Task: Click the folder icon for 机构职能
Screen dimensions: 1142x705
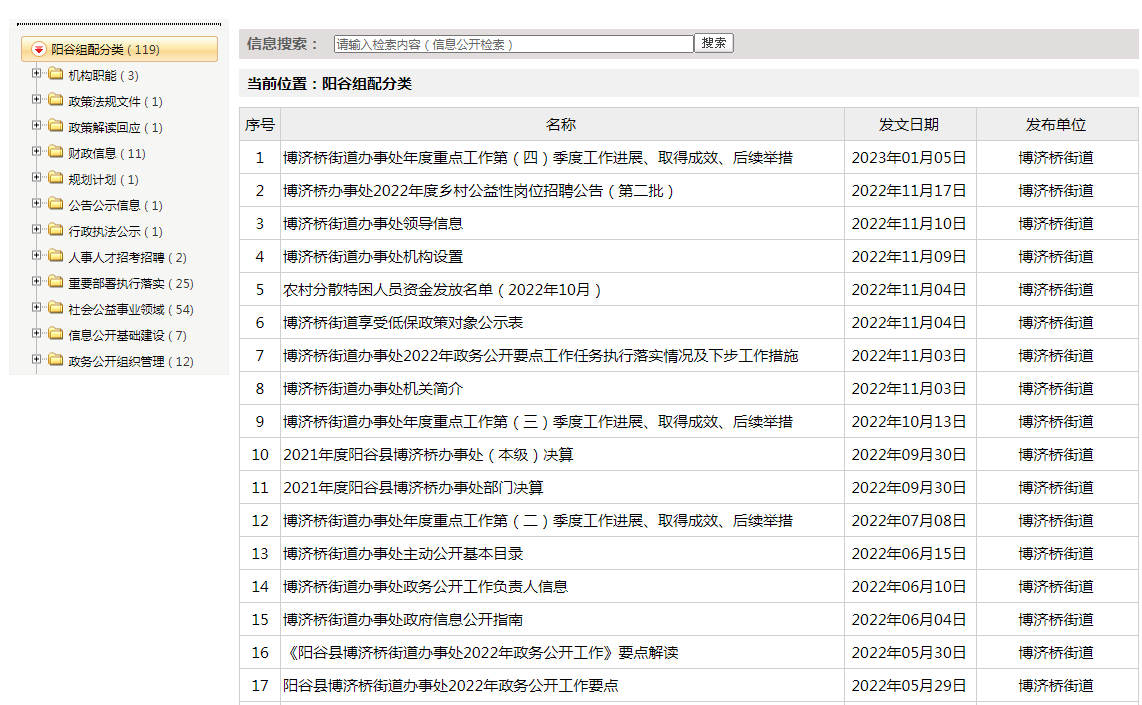Action: click(55, 74)
